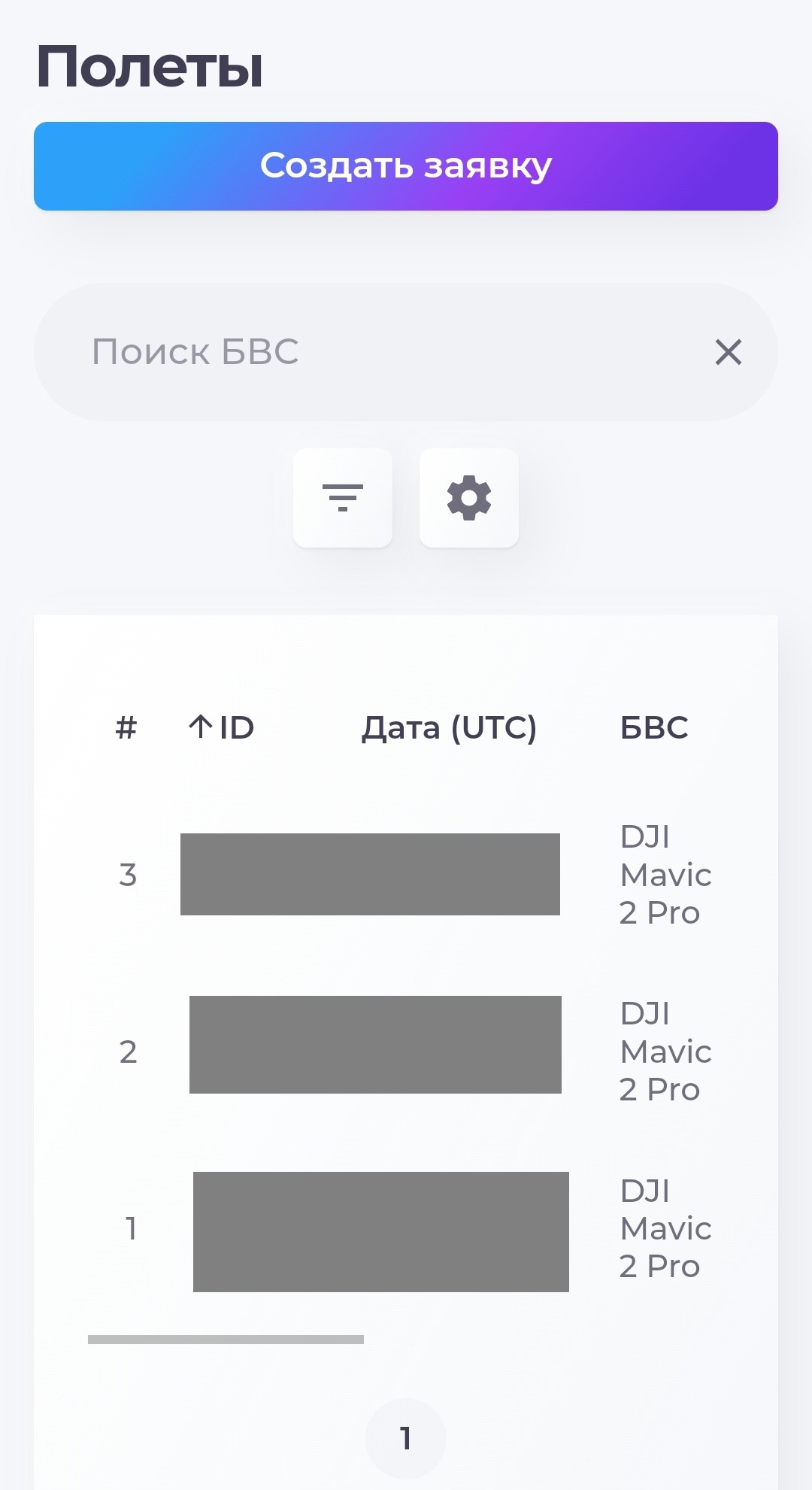Viewport: 812px width, 1490px height.
Task: Select flight row number 2
Action: (x=128, y=1051)
